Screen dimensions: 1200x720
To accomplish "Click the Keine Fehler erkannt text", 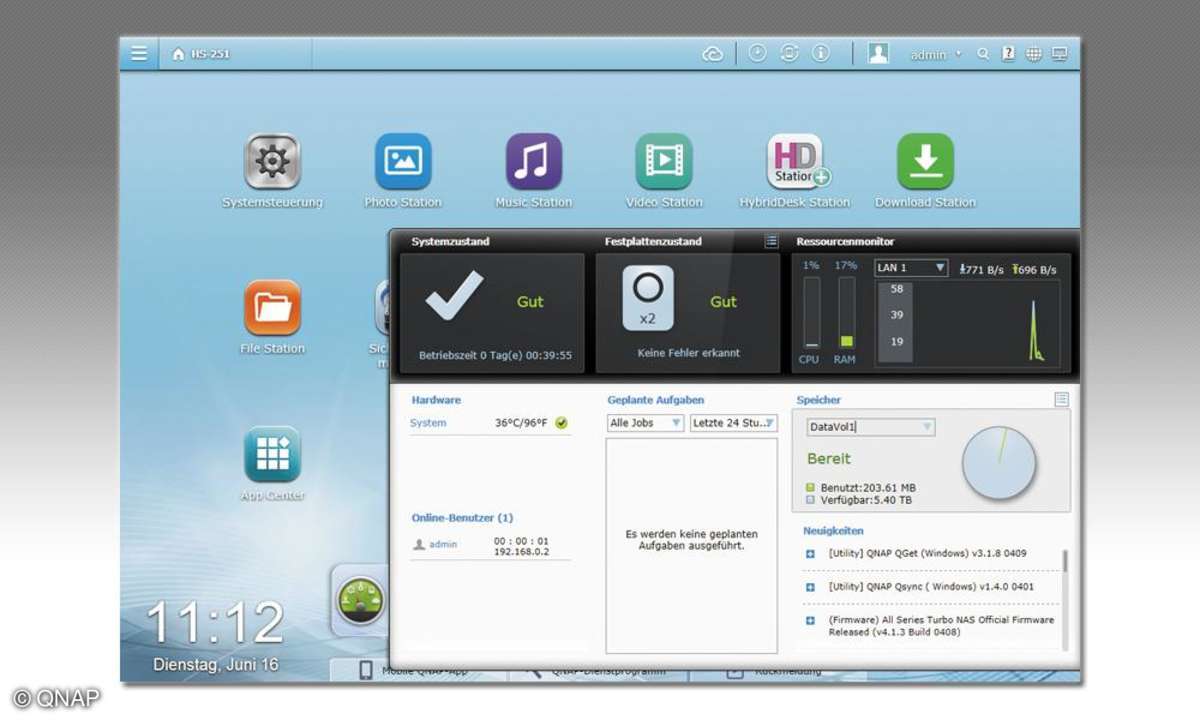I will point(688,353).
